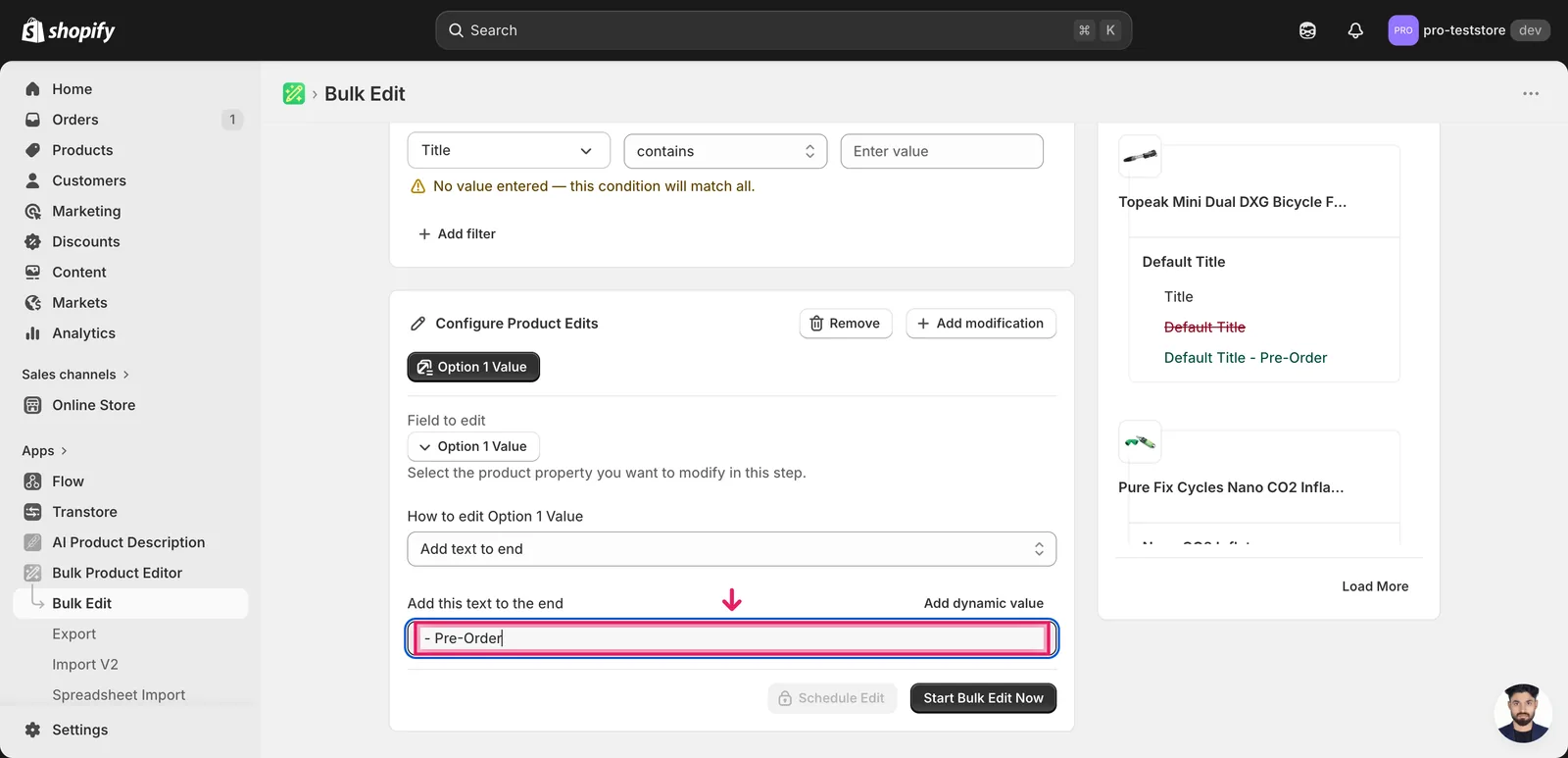Launch the Transtore app icon

tap(32, 512)
